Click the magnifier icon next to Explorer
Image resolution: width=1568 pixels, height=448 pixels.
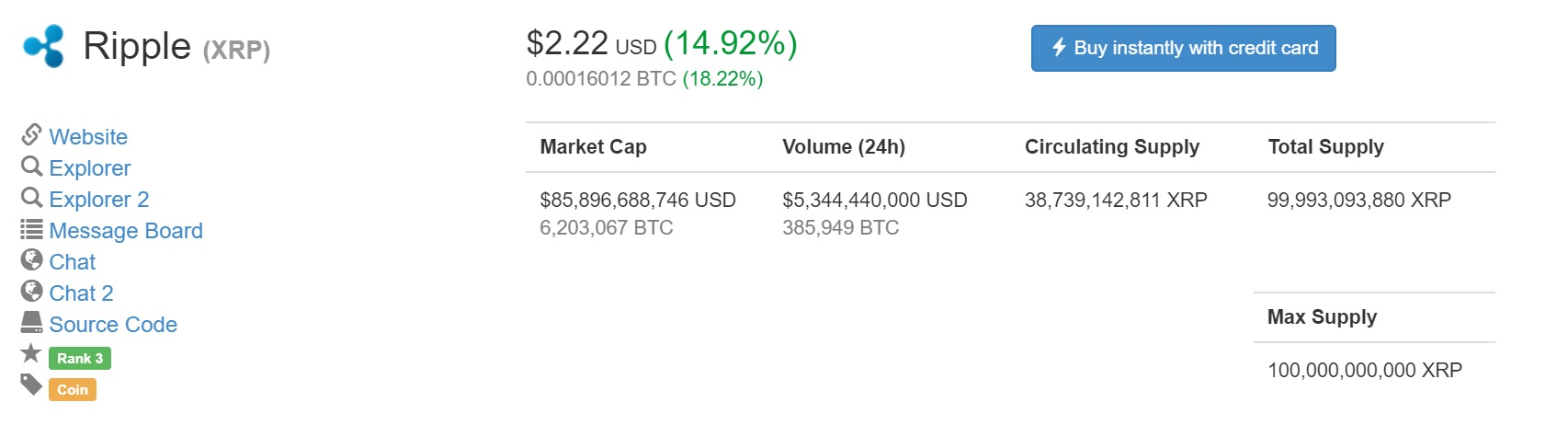pos(31,167)
